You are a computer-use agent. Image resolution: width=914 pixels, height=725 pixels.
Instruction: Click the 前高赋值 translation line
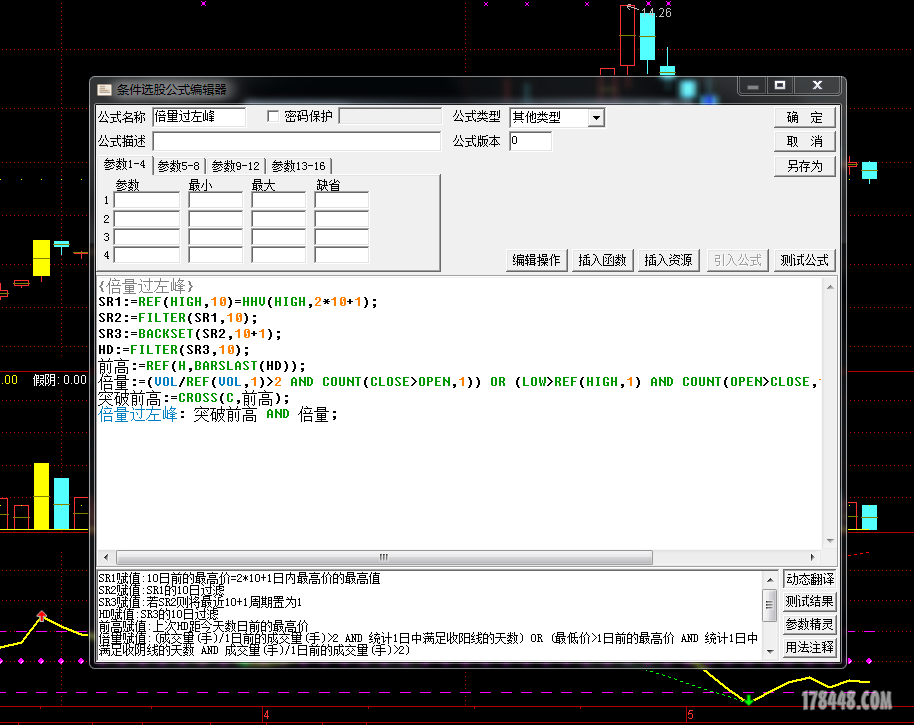tap(203, 627)
